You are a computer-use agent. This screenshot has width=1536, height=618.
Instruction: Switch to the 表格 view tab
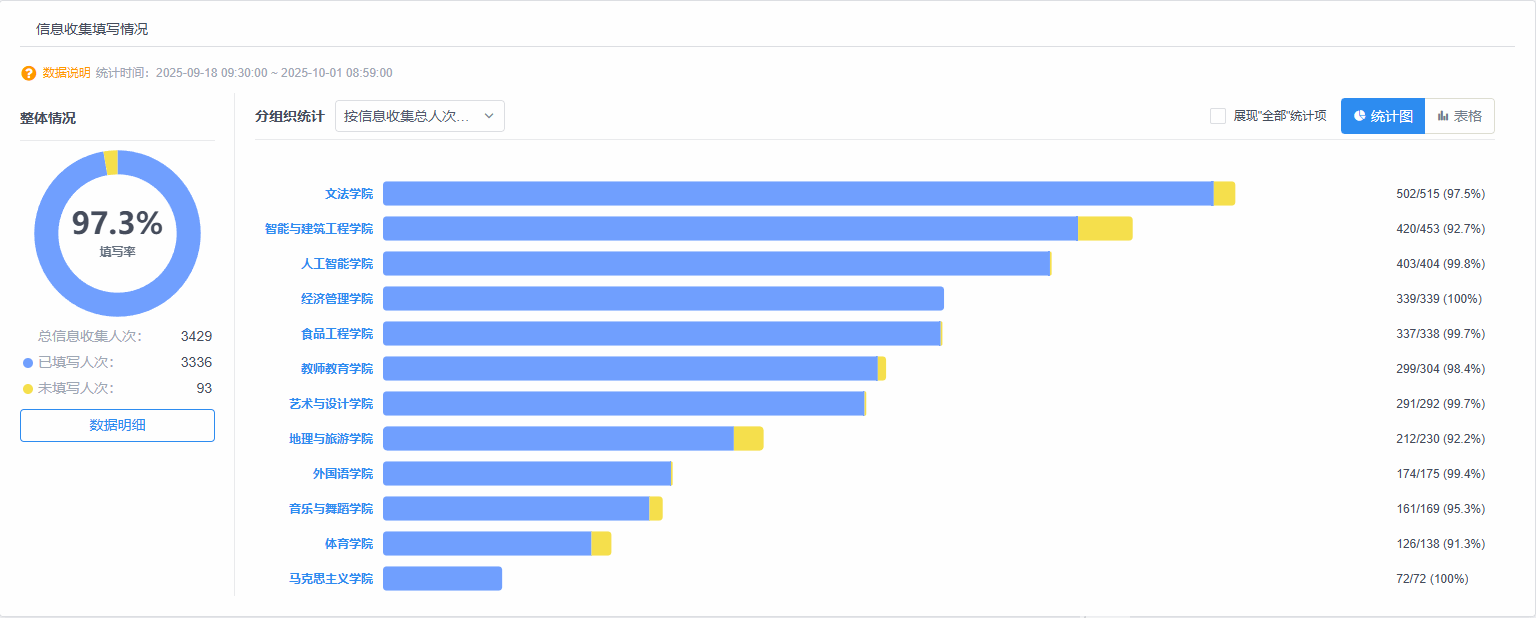(1459, 116)
